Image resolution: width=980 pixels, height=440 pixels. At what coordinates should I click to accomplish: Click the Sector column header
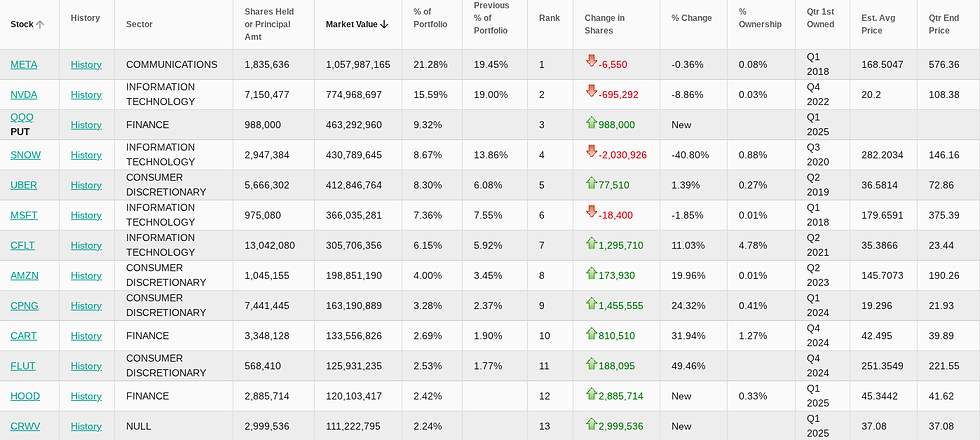pyautogui.click(x=139, y=24)
